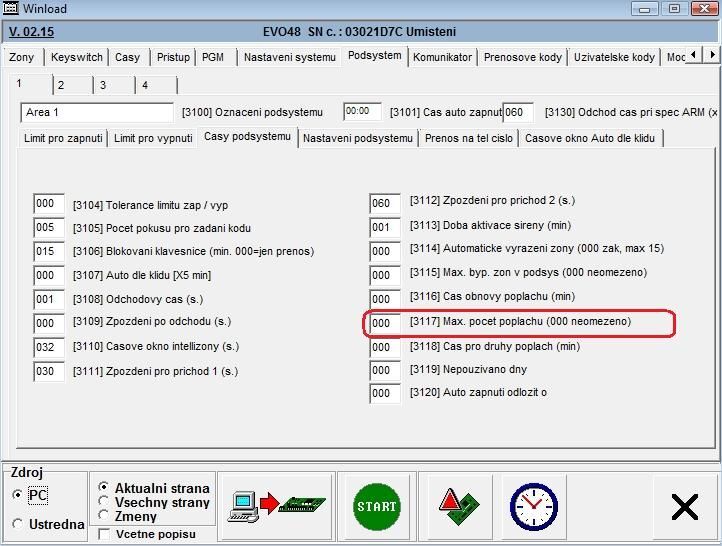The height and width of the screenshot is (546, 722).
Task: Open the clock time settings icon
Action: click(x=533, y=506)
